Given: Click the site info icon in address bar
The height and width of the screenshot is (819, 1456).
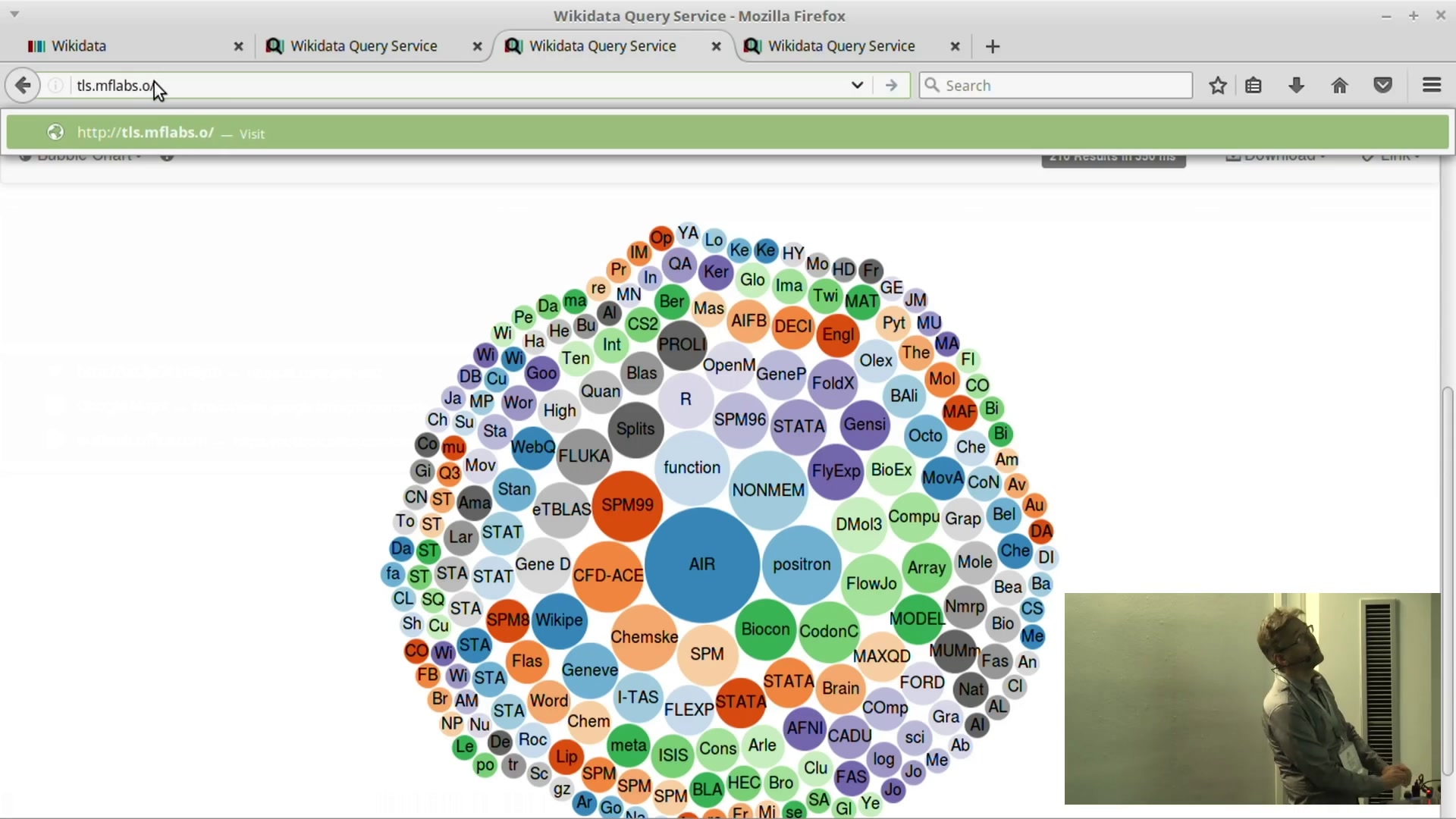Looking at the screenshot, I should (x=55, y=85).
